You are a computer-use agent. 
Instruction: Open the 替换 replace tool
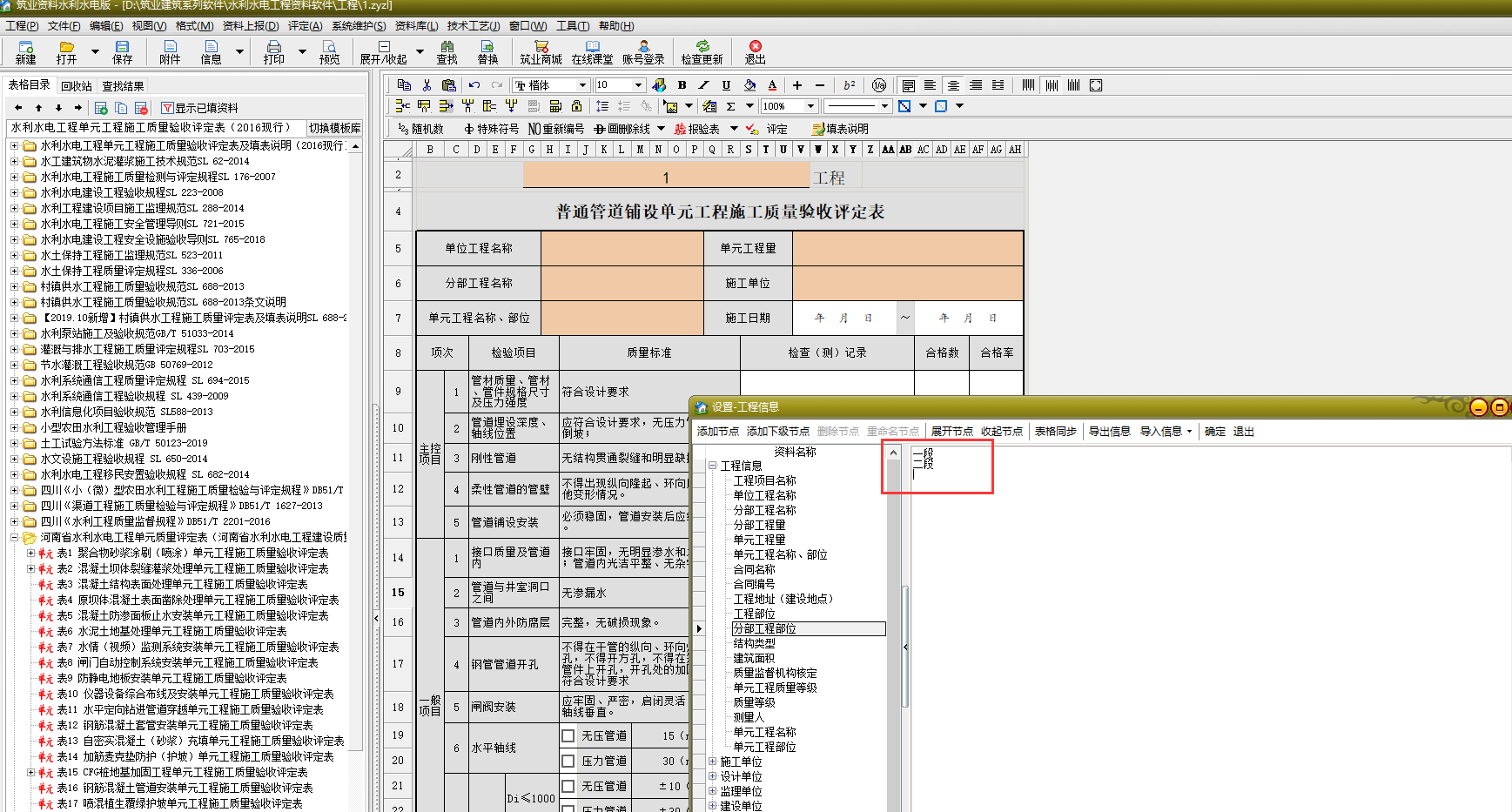point(487,52)
